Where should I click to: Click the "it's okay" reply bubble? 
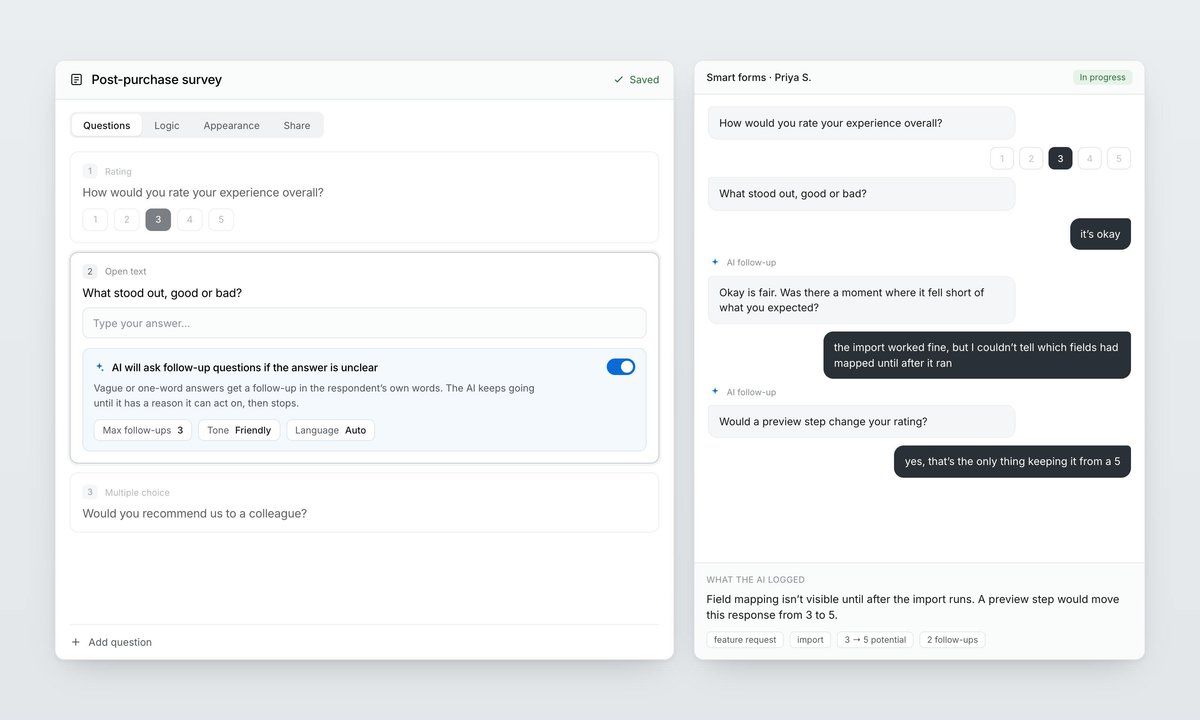click(1100, 234)
